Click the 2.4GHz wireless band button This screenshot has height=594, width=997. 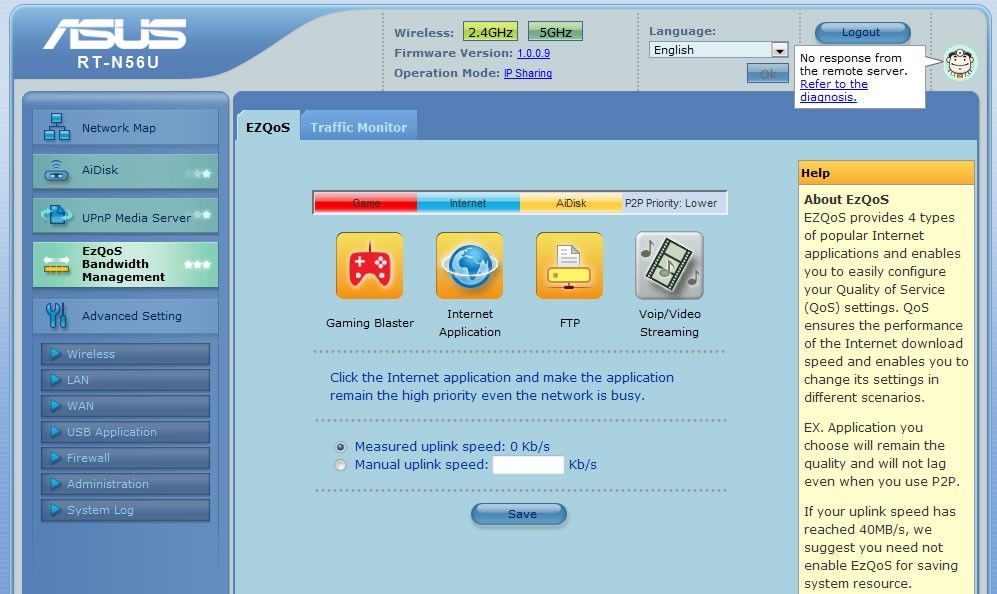point(490,32)
